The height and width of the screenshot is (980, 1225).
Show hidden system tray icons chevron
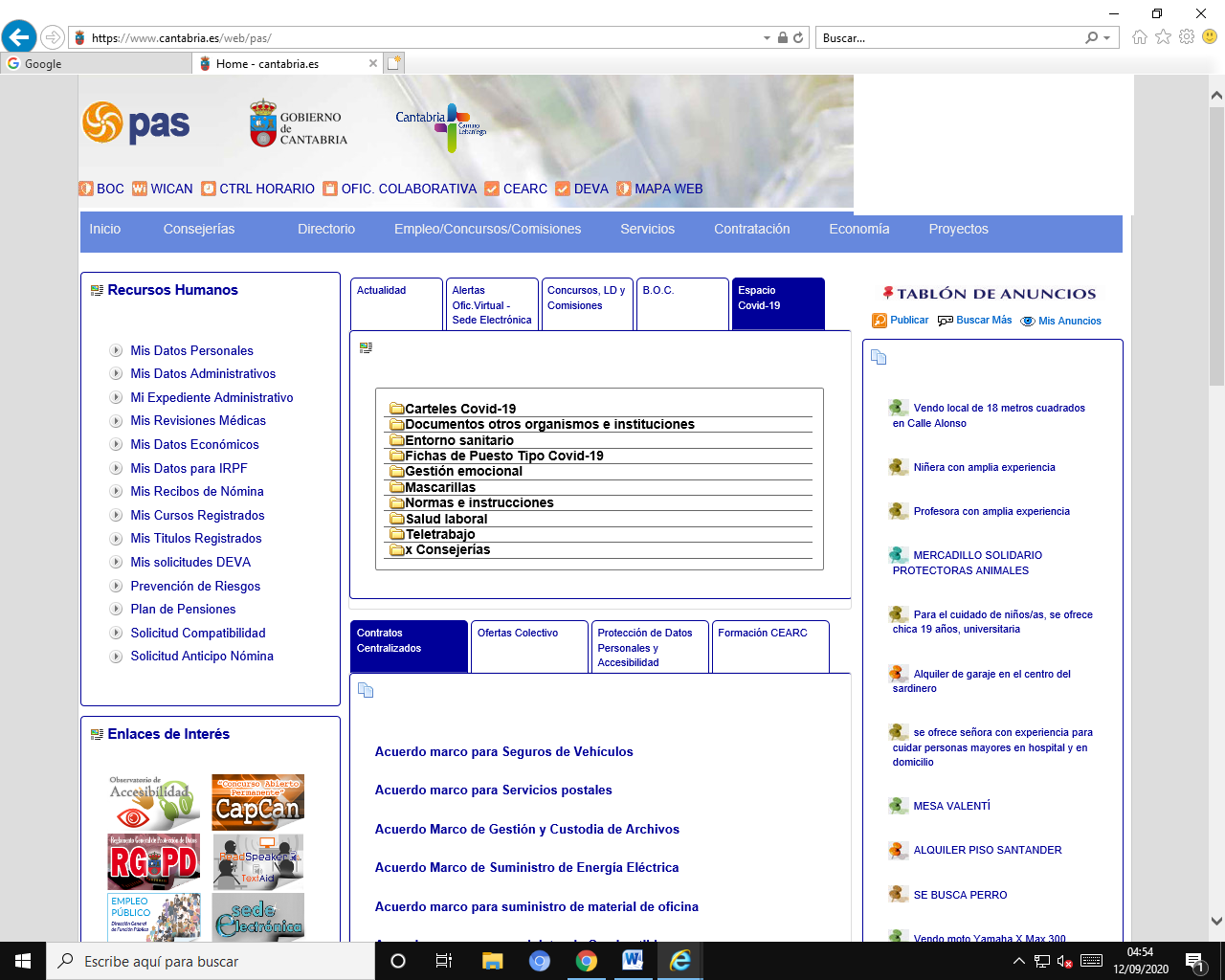[x=1018, y=961]
